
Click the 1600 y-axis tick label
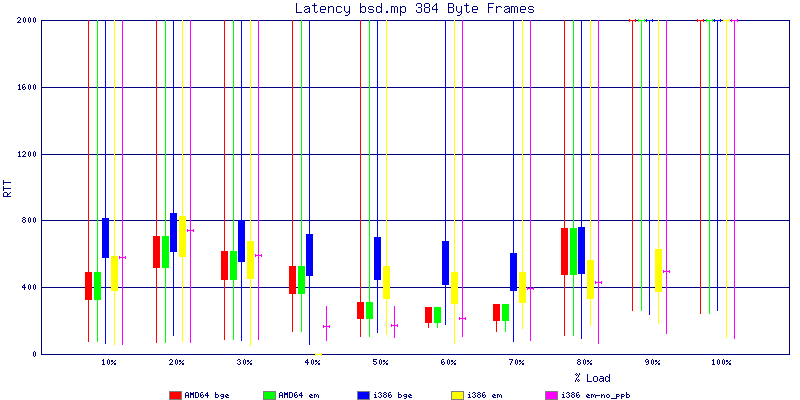pos(27,87)
